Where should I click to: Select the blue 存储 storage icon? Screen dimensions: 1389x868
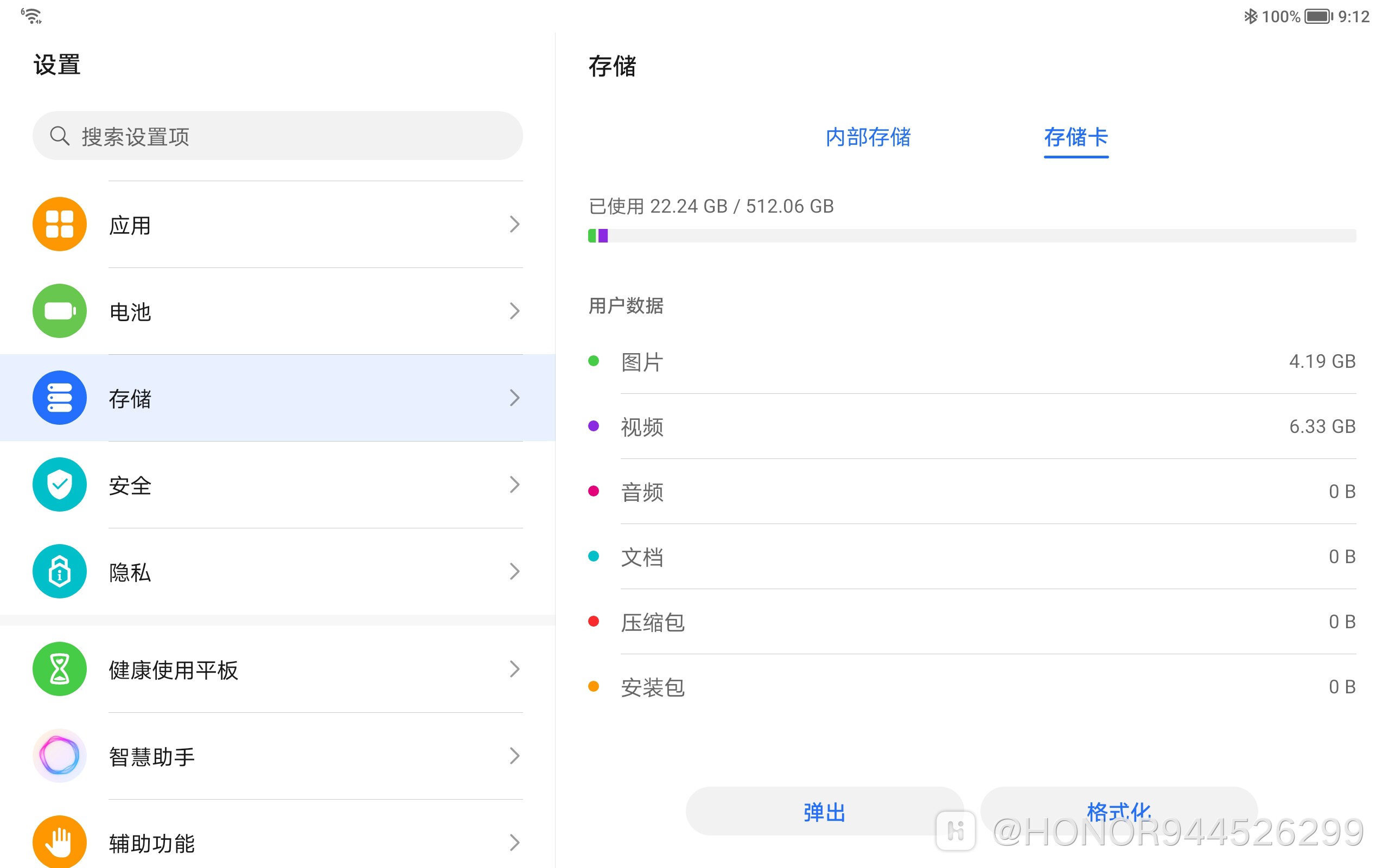[x=60, y=398]
